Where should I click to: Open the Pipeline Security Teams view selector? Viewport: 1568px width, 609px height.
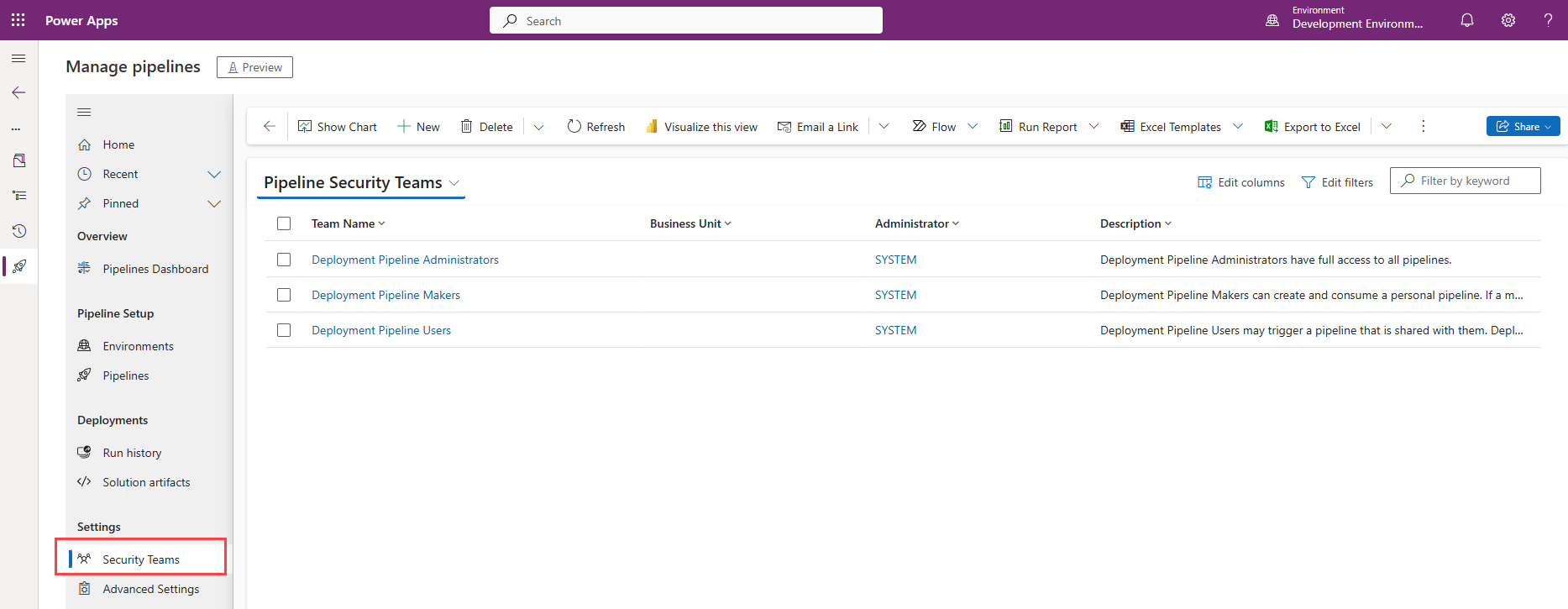361,182
